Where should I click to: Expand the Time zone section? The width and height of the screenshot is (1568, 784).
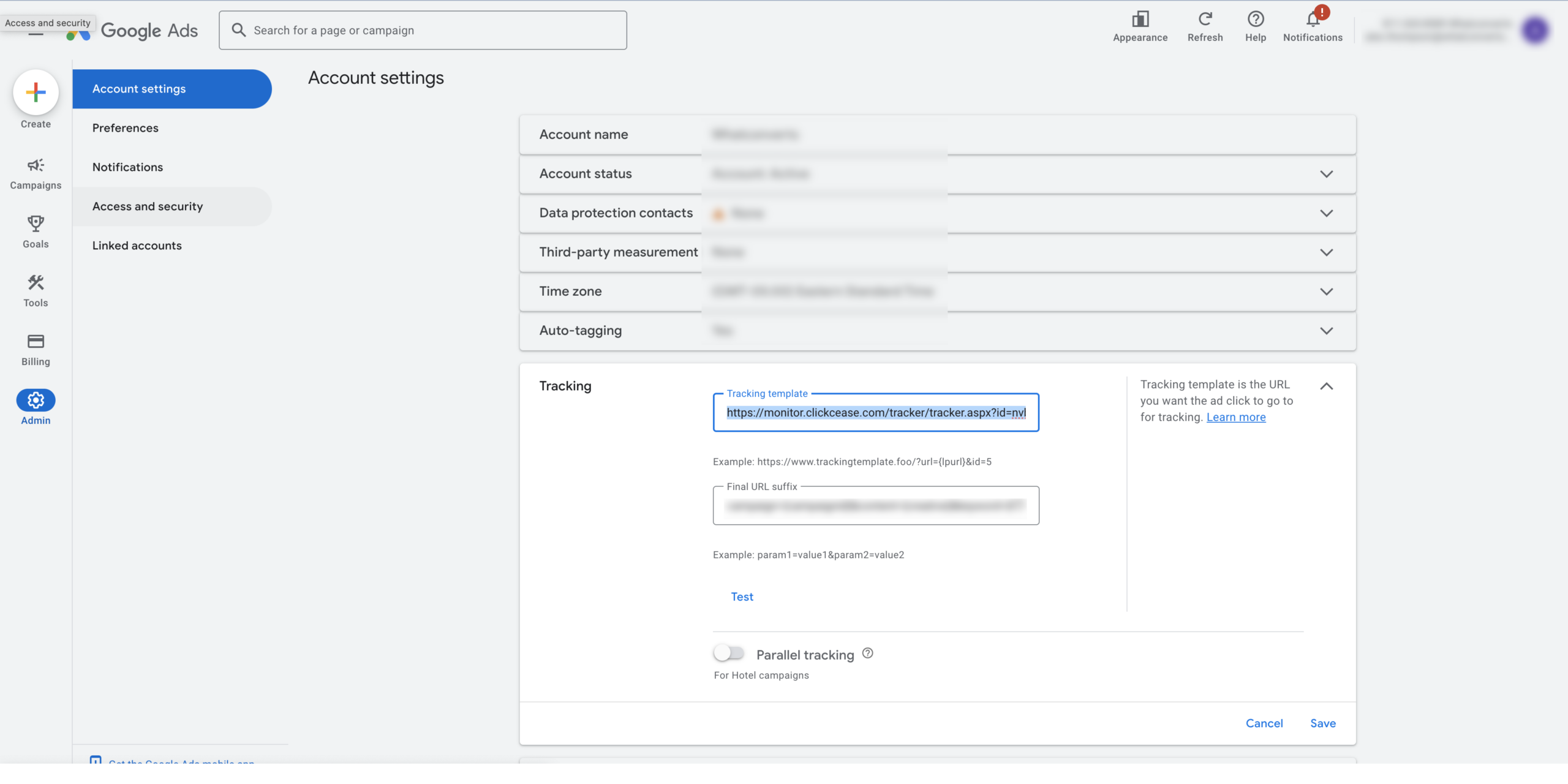[1327, 292]
